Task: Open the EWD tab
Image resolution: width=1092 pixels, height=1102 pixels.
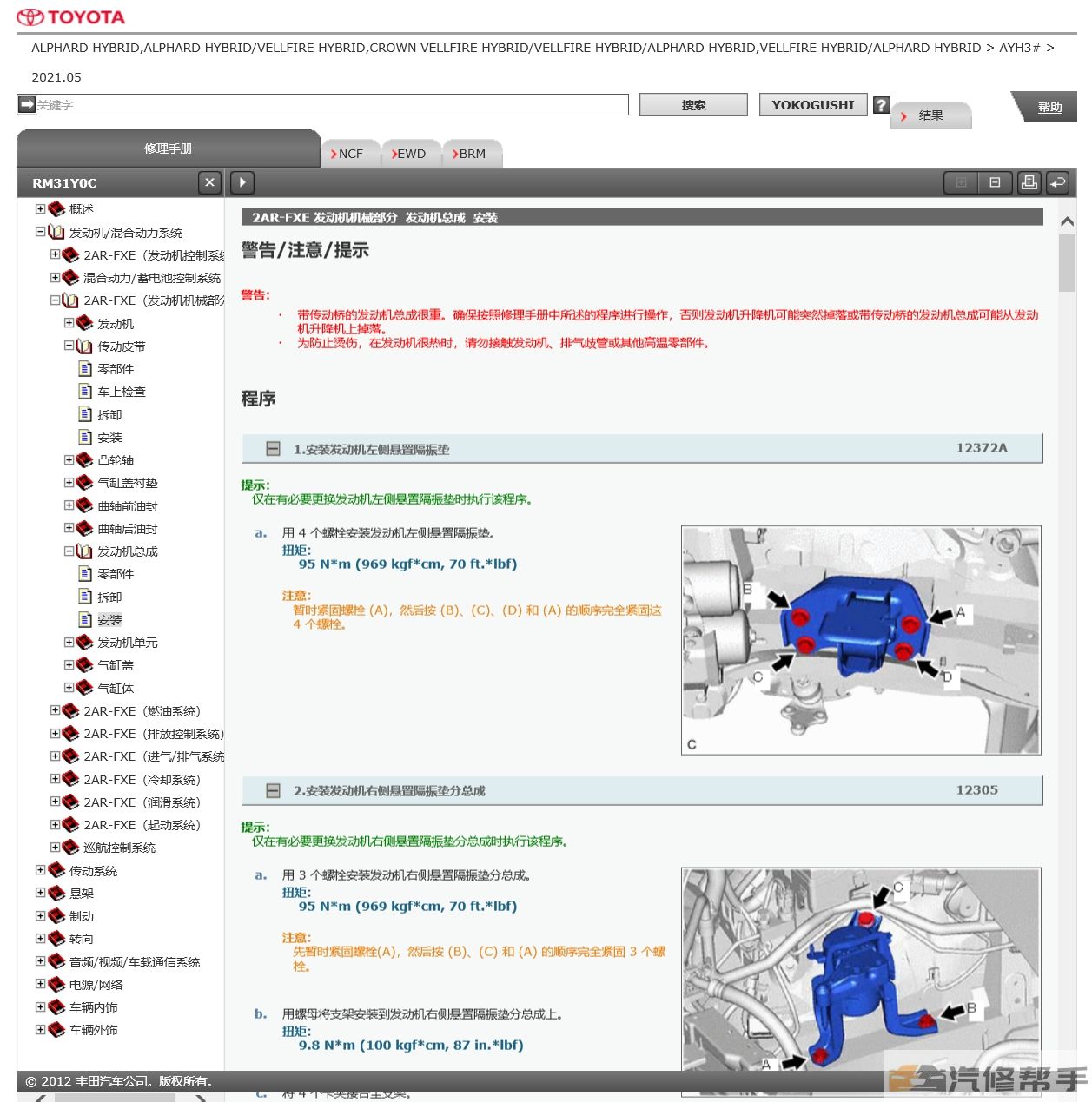Action: pos(411,154)
